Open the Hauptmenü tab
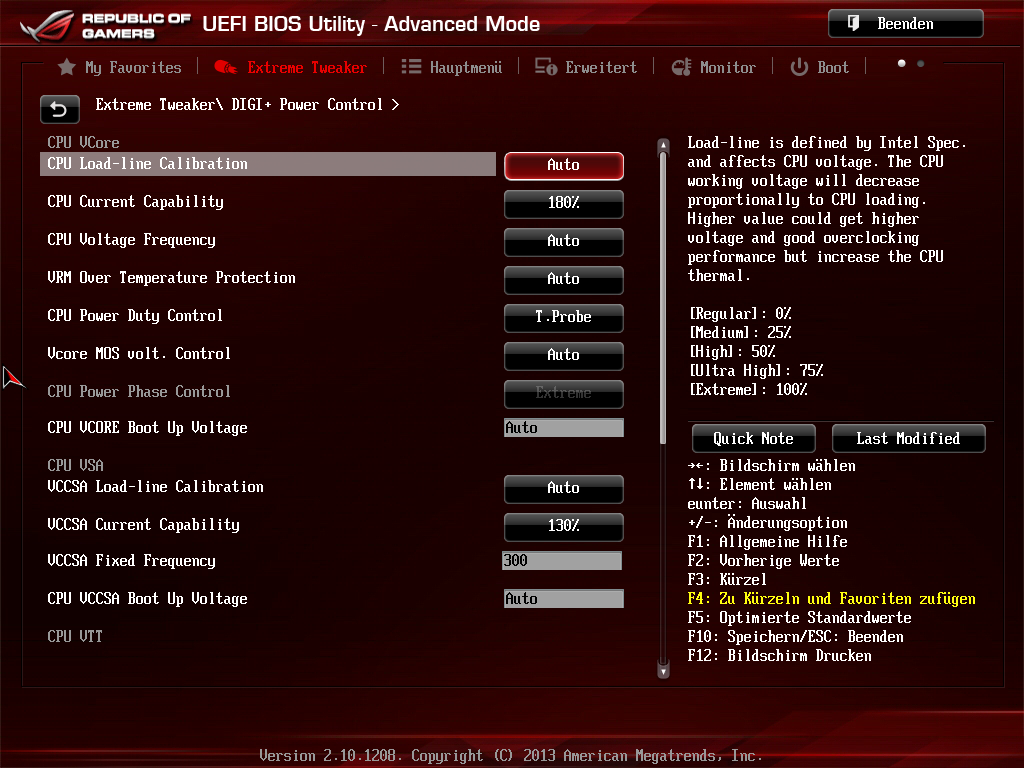 [465, 68]
